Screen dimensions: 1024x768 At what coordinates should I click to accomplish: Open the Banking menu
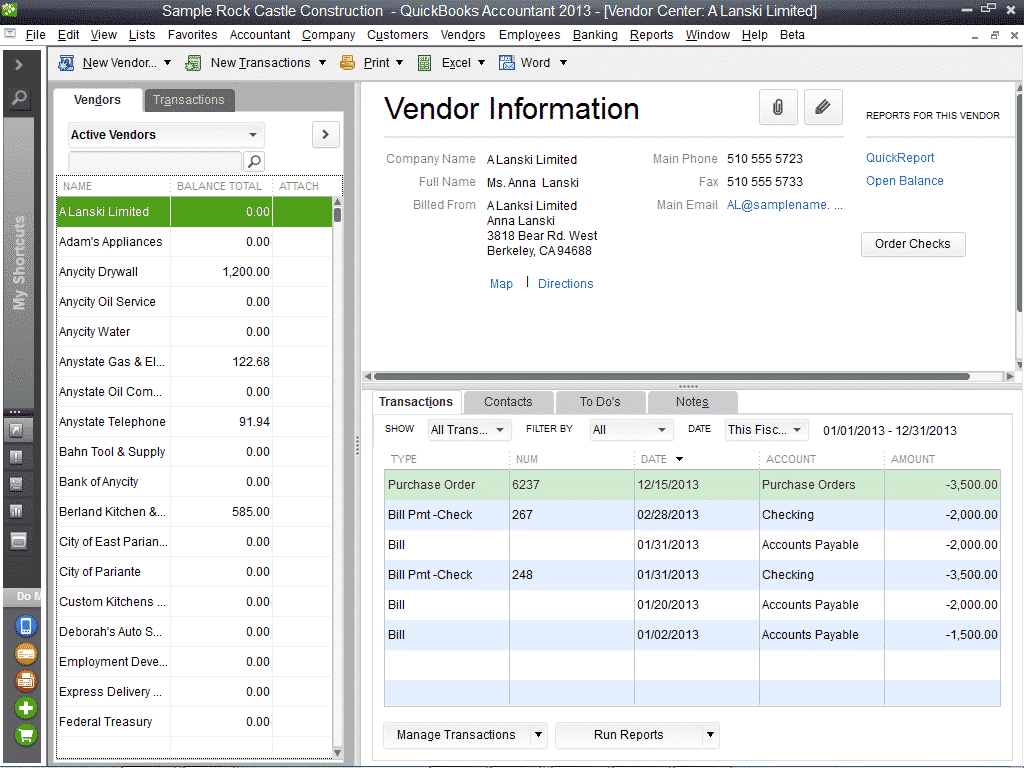[595, 35]
